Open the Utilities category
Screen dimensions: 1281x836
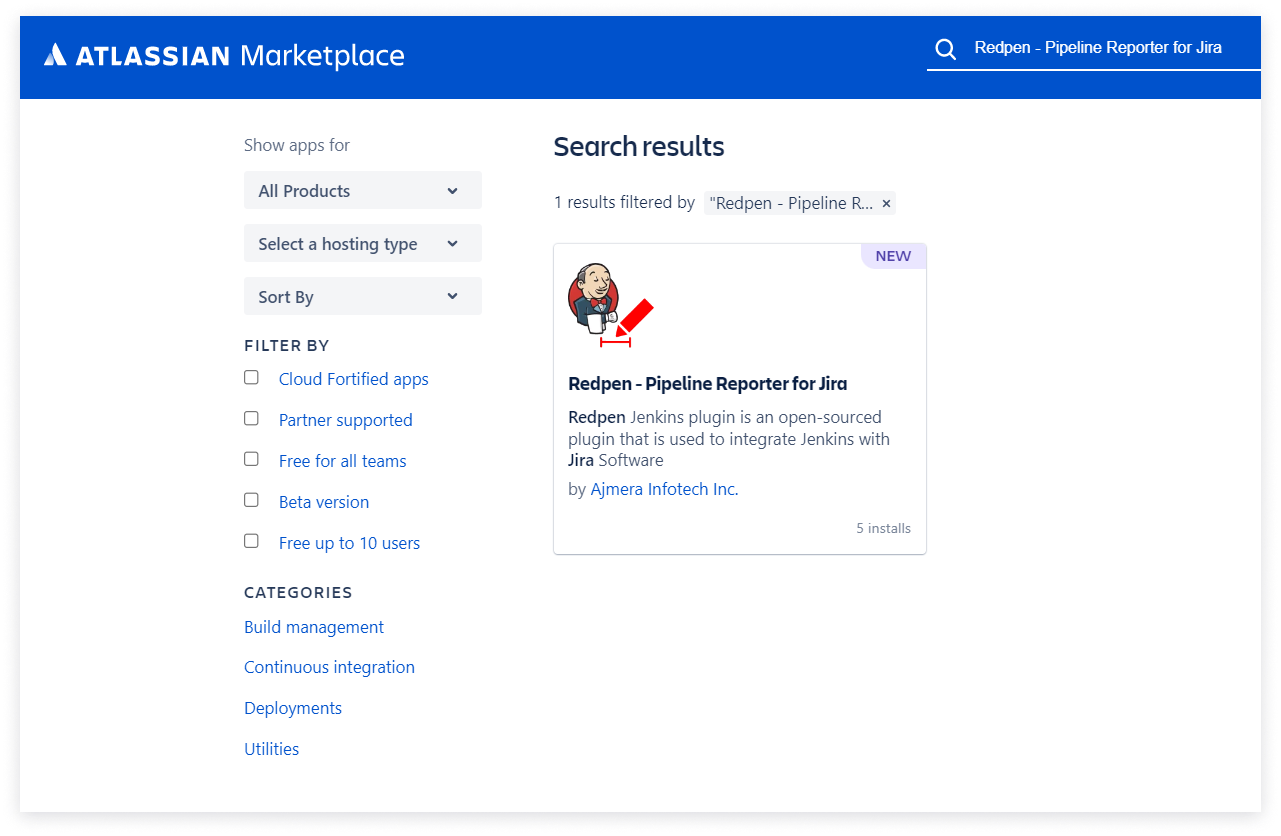272,749
